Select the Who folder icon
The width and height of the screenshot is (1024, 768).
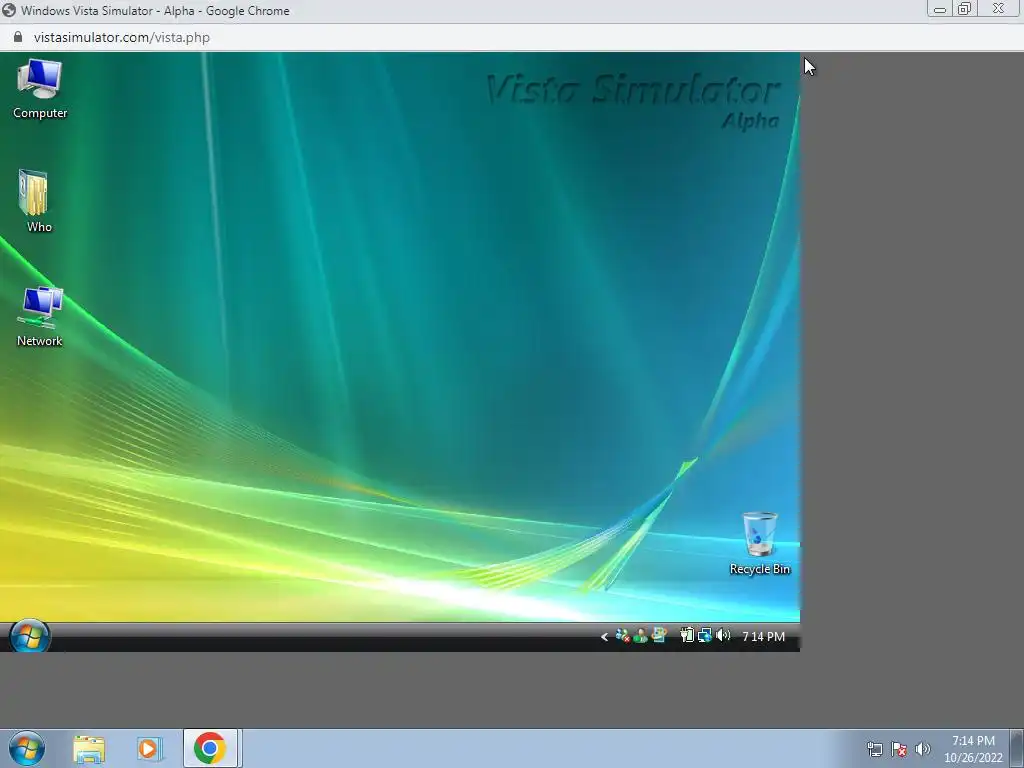[x=37, y=202]
